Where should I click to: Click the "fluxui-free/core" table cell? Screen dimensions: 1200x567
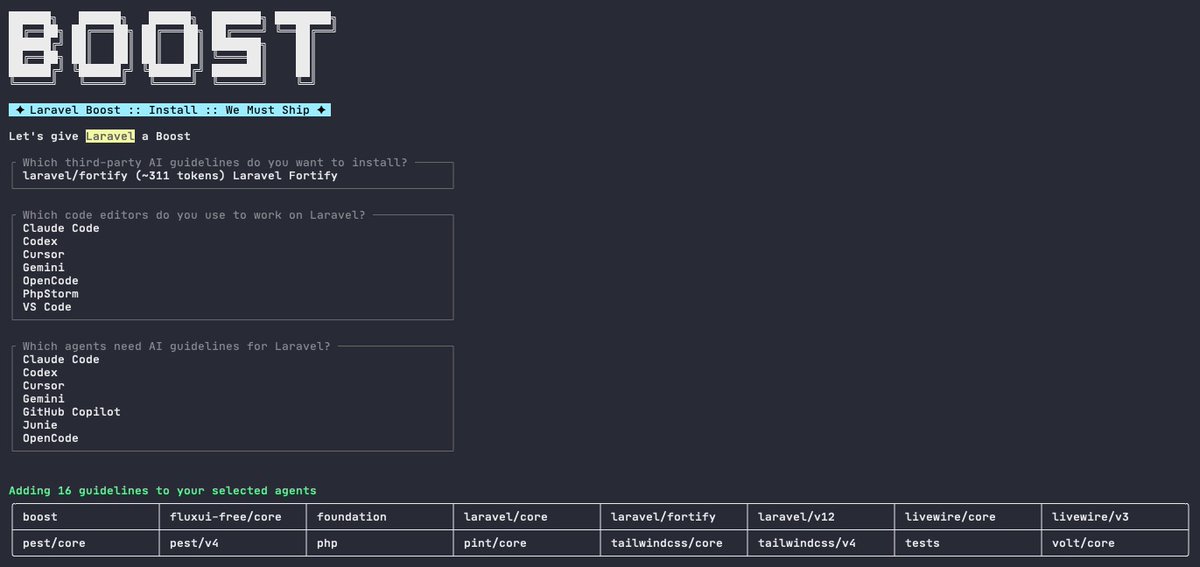click(x=233, y=517)
